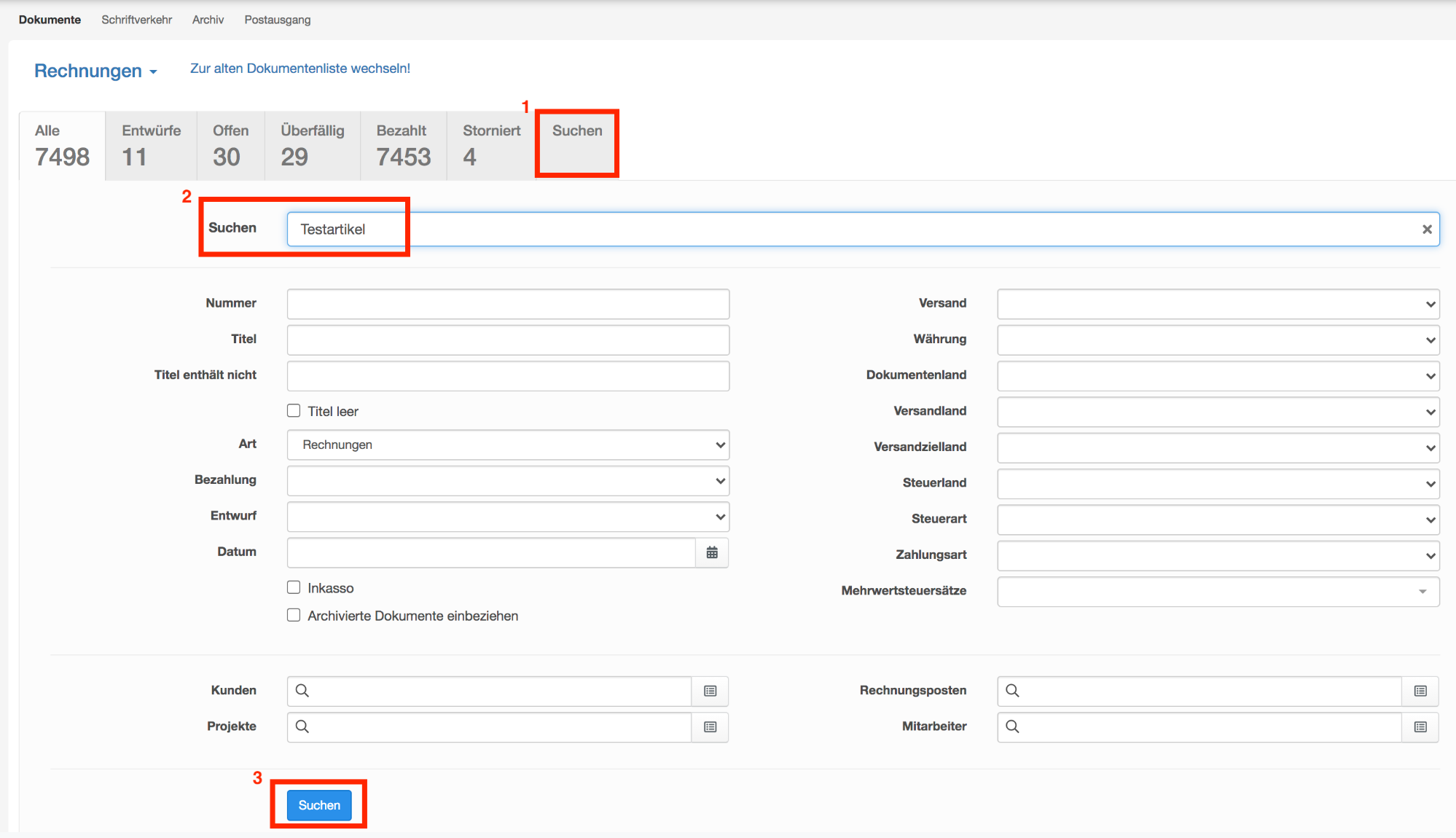The width and height of the screenshot is (1456, 838).
Task: Open Archiv in the top menu
Action: coord(208,20)
